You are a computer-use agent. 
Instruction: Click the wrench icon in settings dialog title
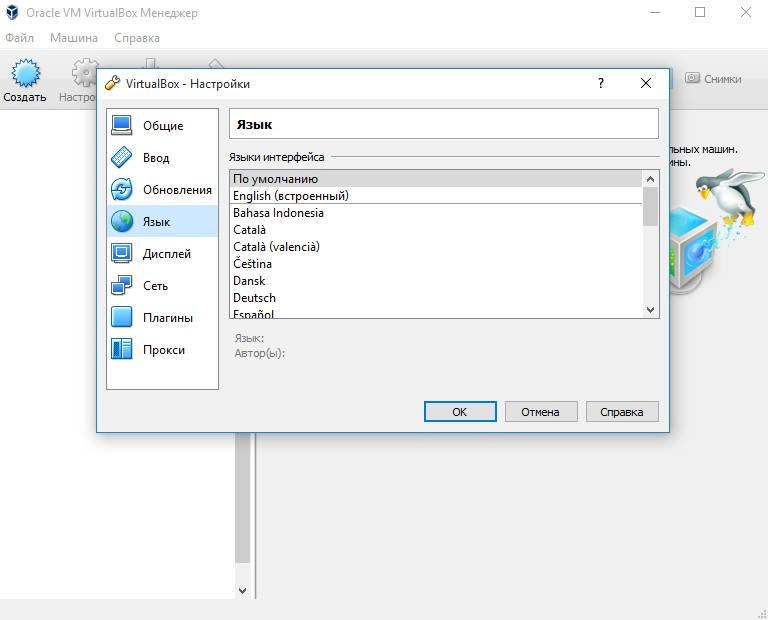point(113,83)
